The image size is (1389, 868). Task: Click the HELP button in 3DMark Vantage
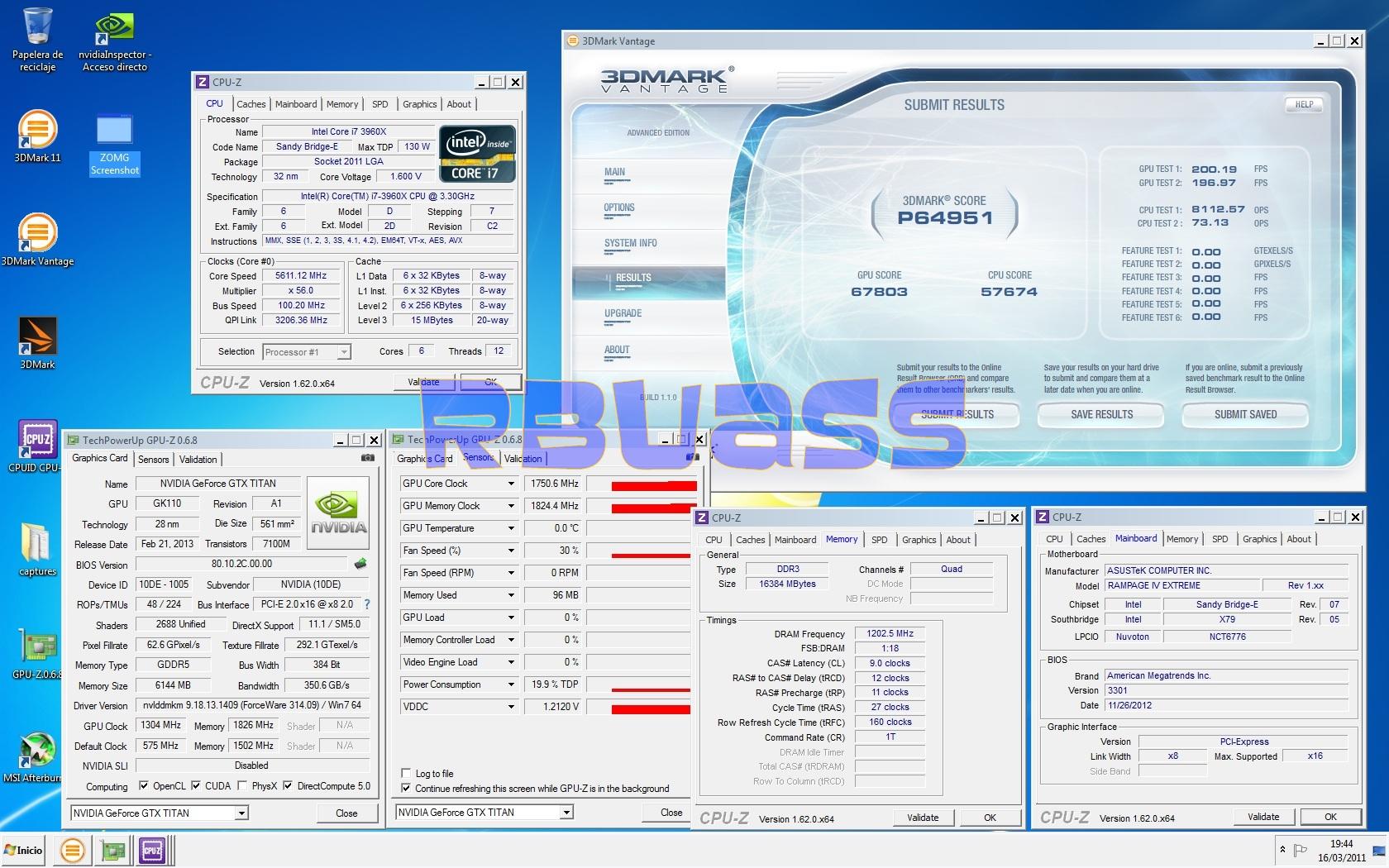coord(1304,104)
